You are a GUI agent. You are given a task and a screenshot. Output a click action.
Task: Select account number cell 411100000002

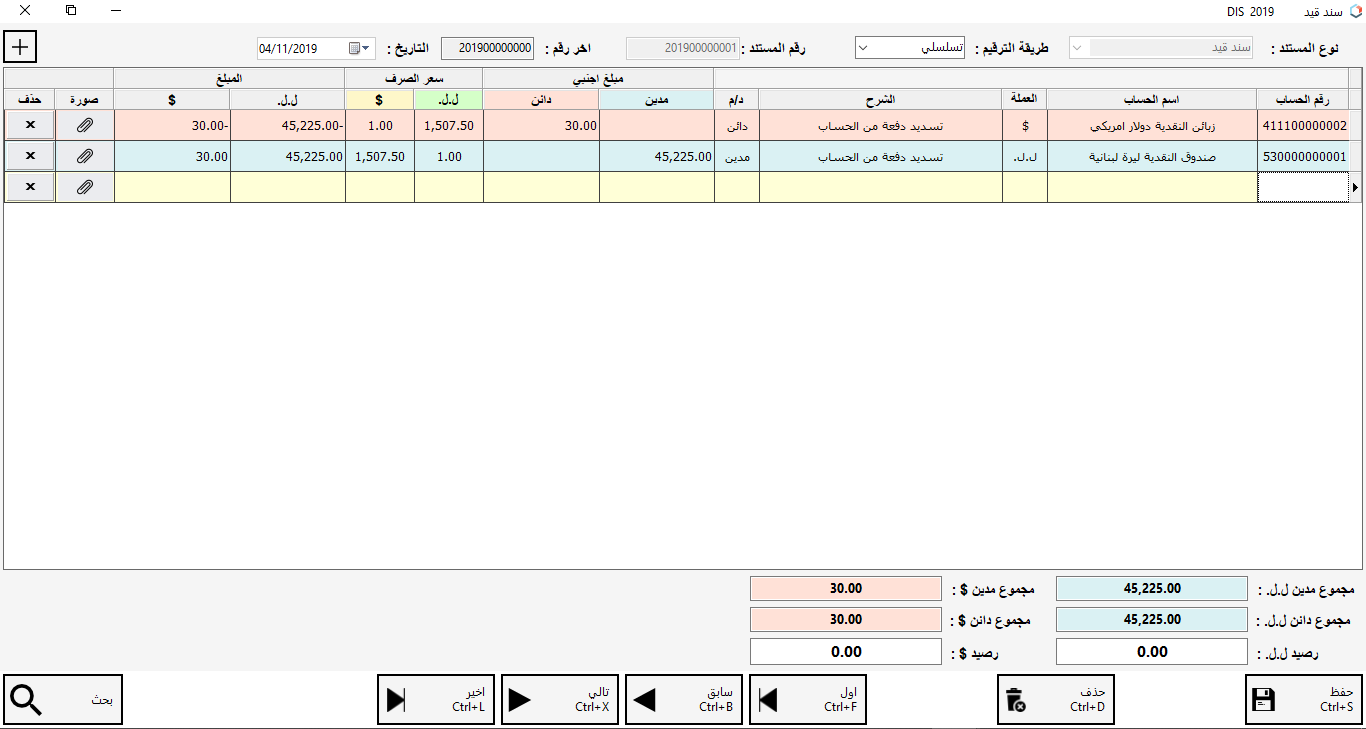click(x=1302, y=126)
